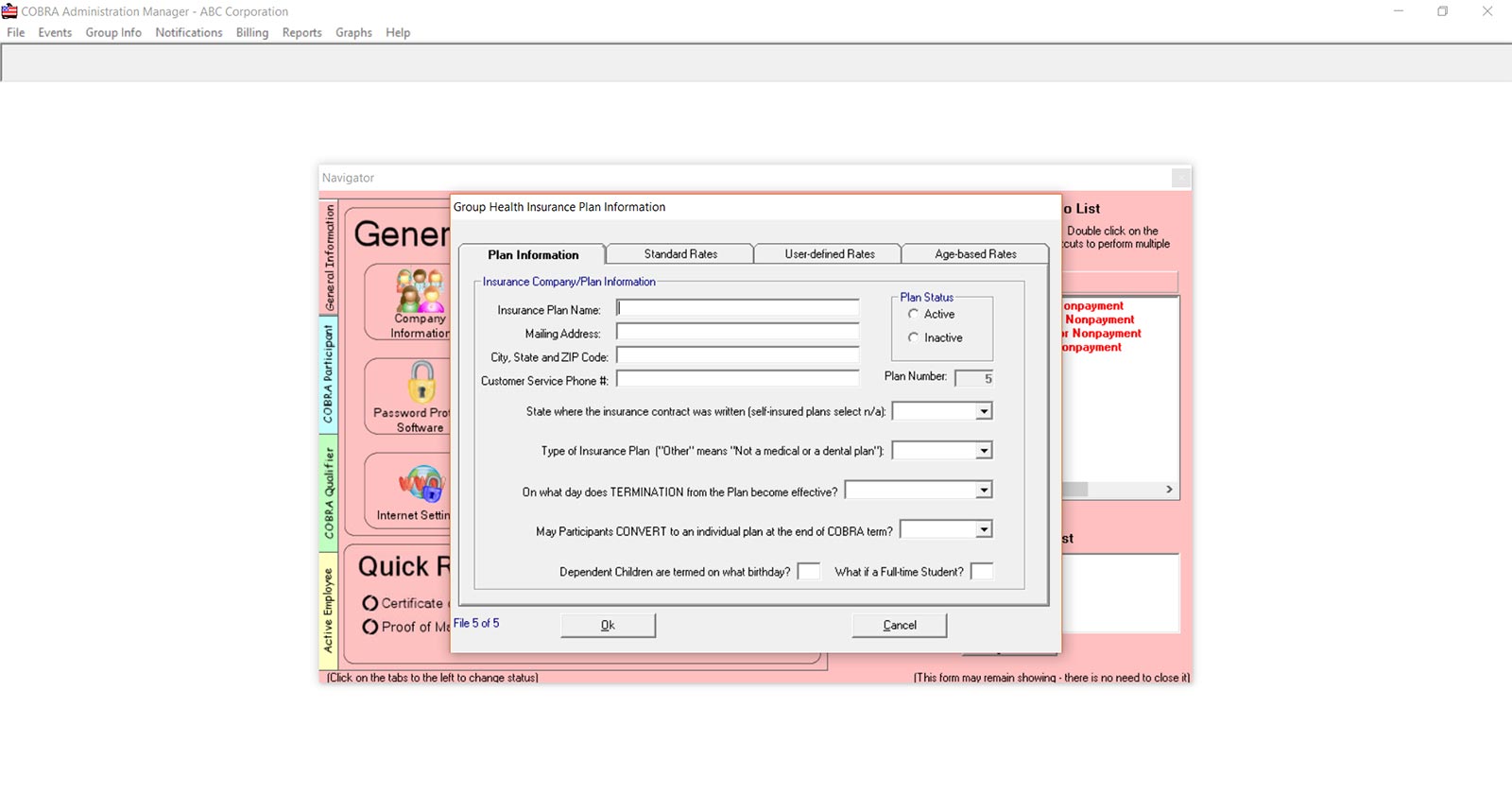The height and width of the screenshot is (811, 1512).
Task: Click the To Do list horizontal scrollbar
Action: (x=1115, y=490)
